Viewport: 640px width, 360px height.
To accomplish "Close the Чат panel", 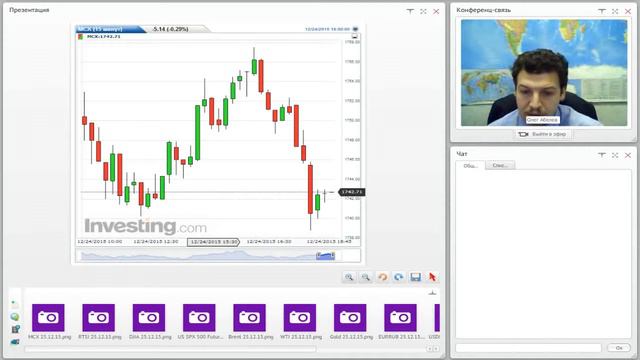I will 628,155.
